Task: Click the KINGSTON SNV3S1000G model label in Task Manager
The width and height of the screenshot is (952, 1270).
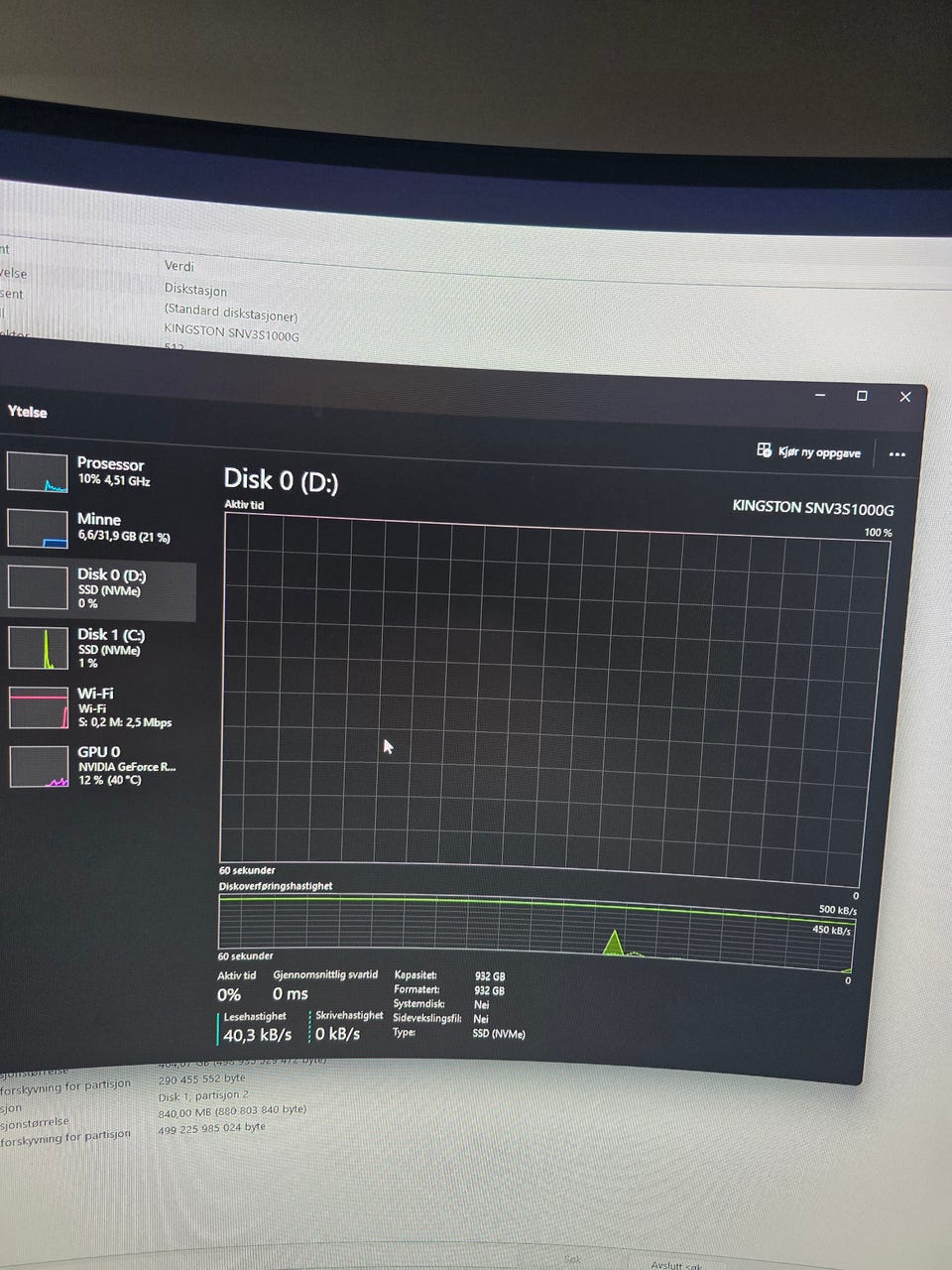Action: pyautogui.click(x=813, y=507)
